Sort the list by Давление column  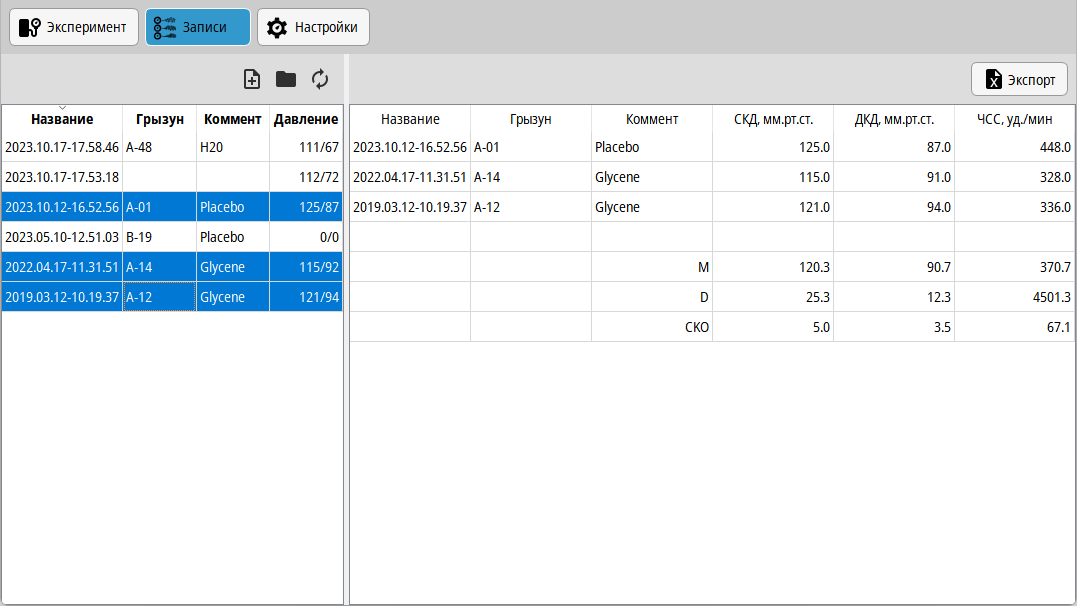point(306,119)
